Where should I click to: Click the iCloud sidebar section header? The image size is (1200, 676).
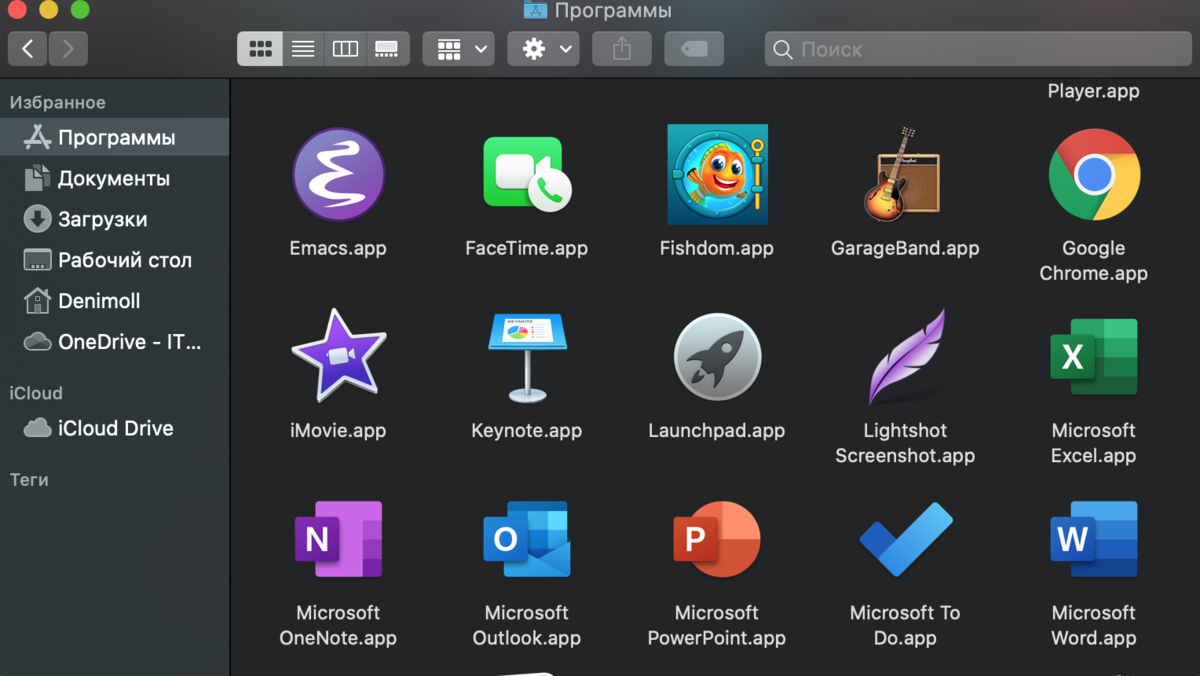36,393
